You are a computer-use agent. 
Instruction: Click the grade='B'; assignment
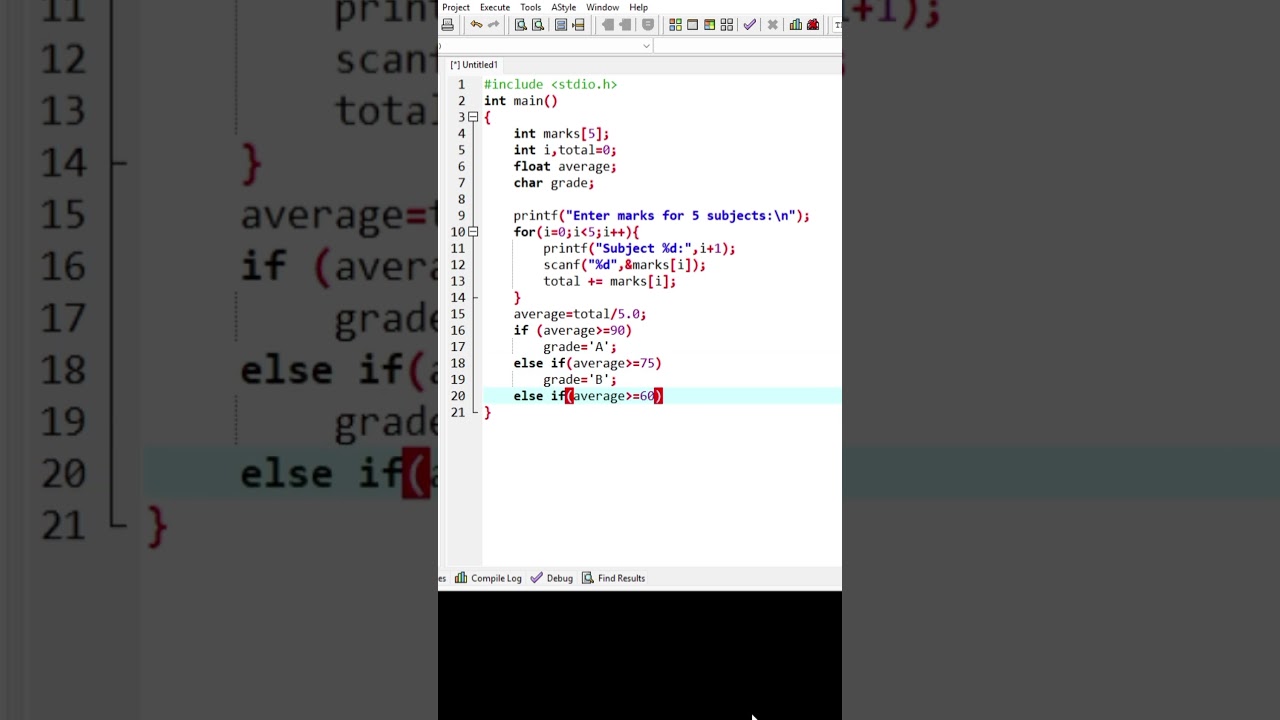click(580, 380)
